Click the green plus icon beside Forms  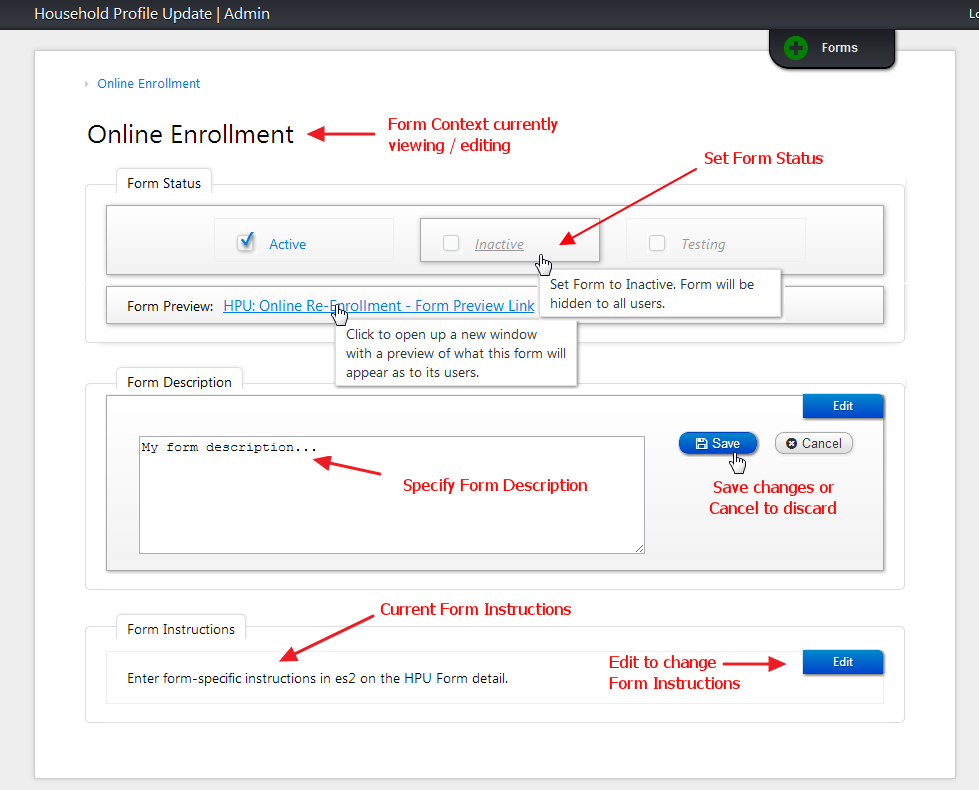click(x=795, y=48)
